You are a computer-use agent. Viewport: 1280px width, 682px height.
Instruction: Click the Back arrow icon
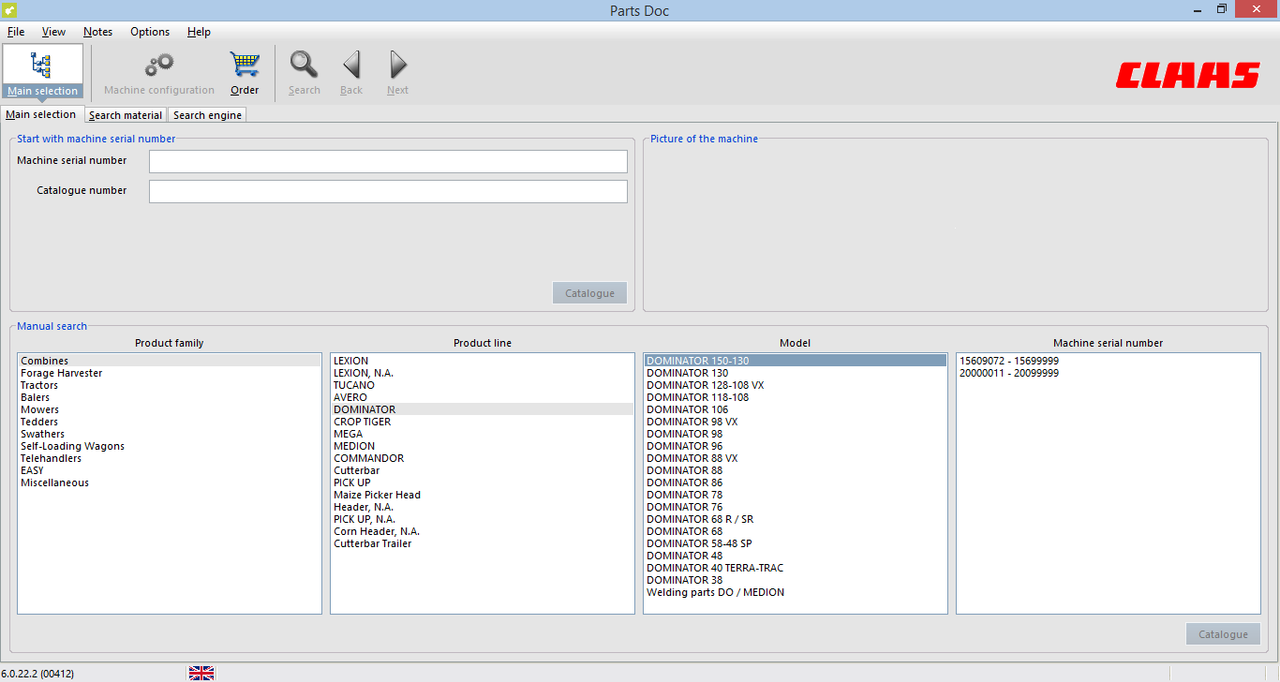(x=351, y=65)
